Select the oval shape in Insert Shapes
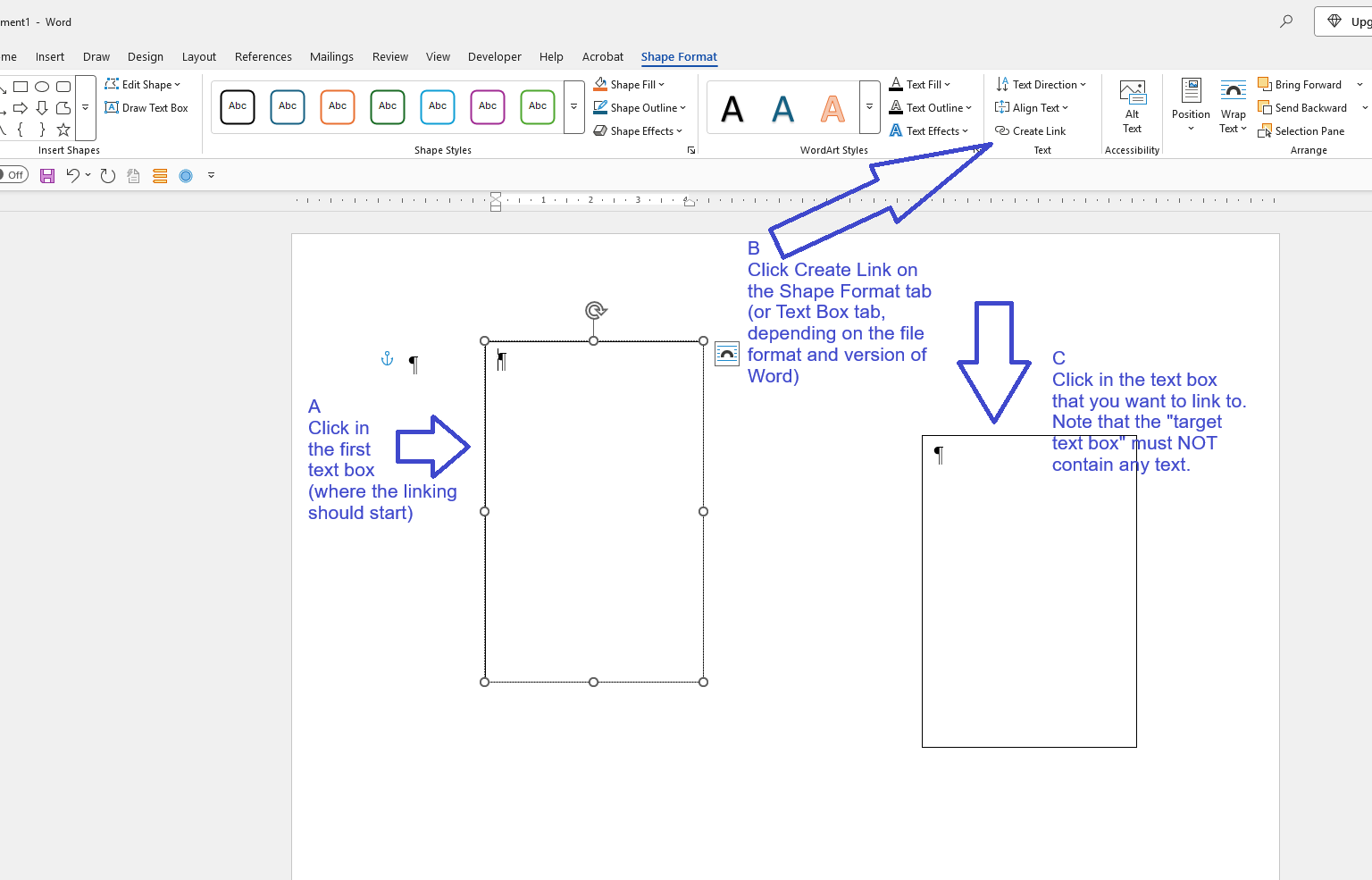1372x880 pixels. [42, 87]
